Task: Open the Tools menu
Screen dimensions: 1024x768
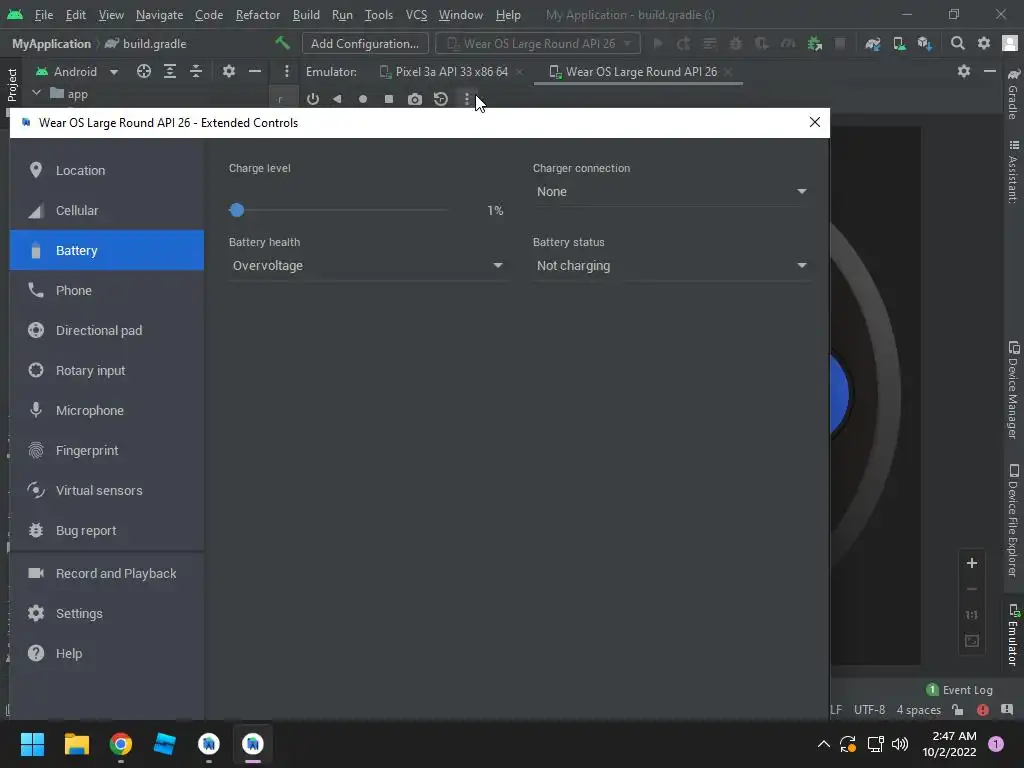Action: tap(379, 14)
